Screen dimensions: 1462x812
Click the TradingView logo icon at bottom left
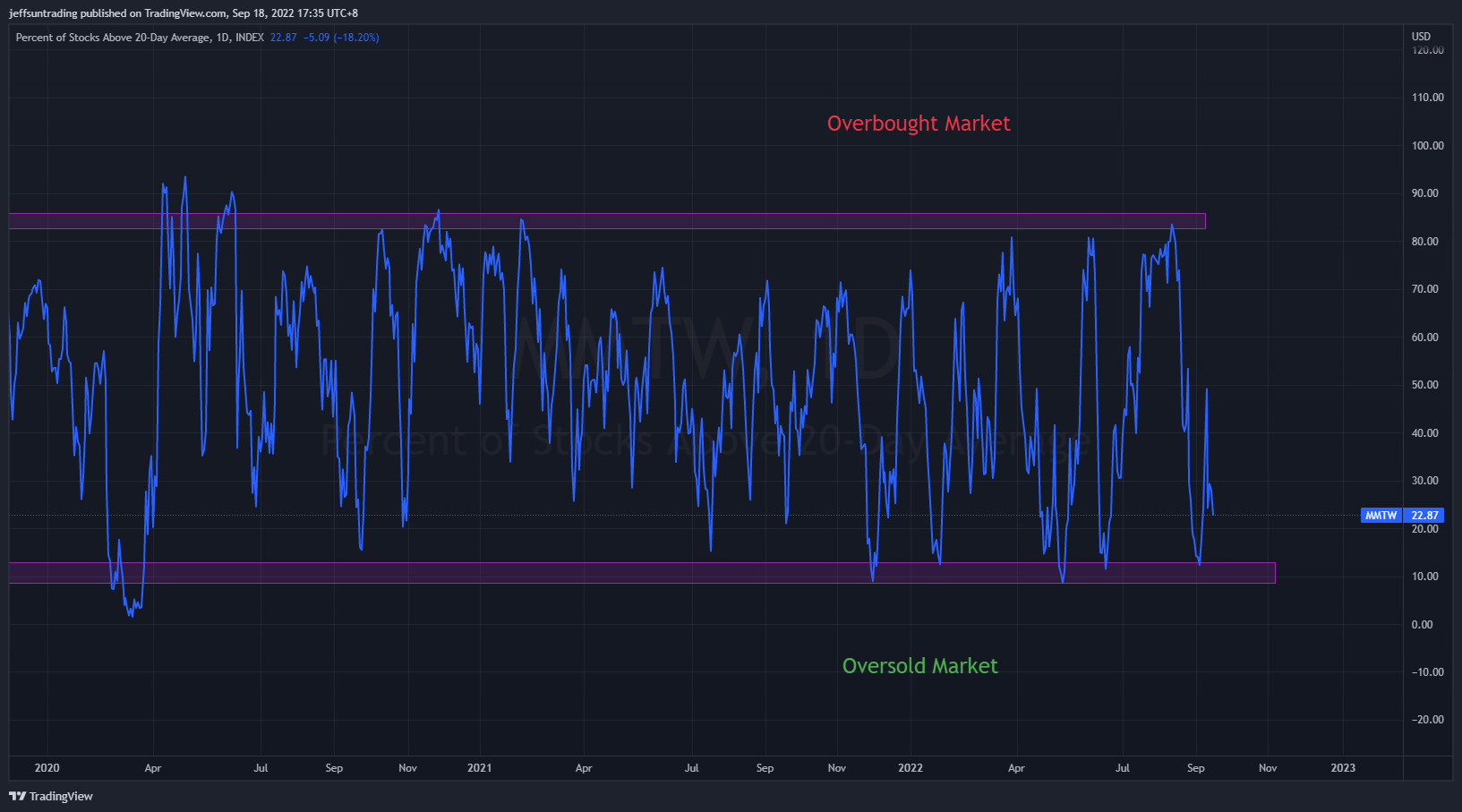click(x=17, y=796)
